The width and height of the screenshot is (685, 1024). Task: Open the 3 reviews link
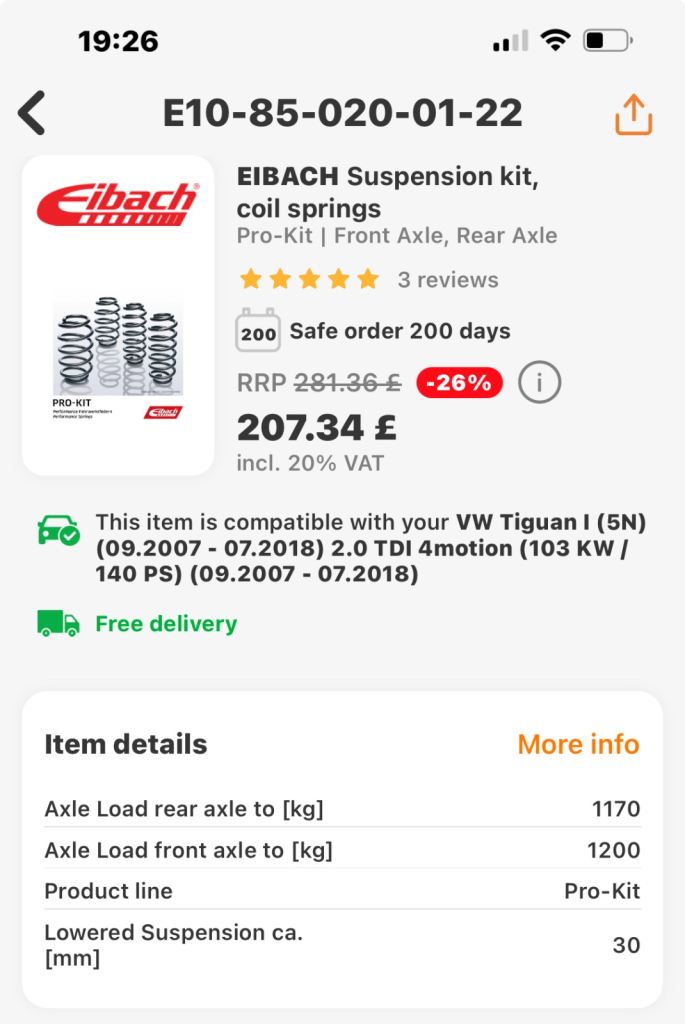click(447, 280)
